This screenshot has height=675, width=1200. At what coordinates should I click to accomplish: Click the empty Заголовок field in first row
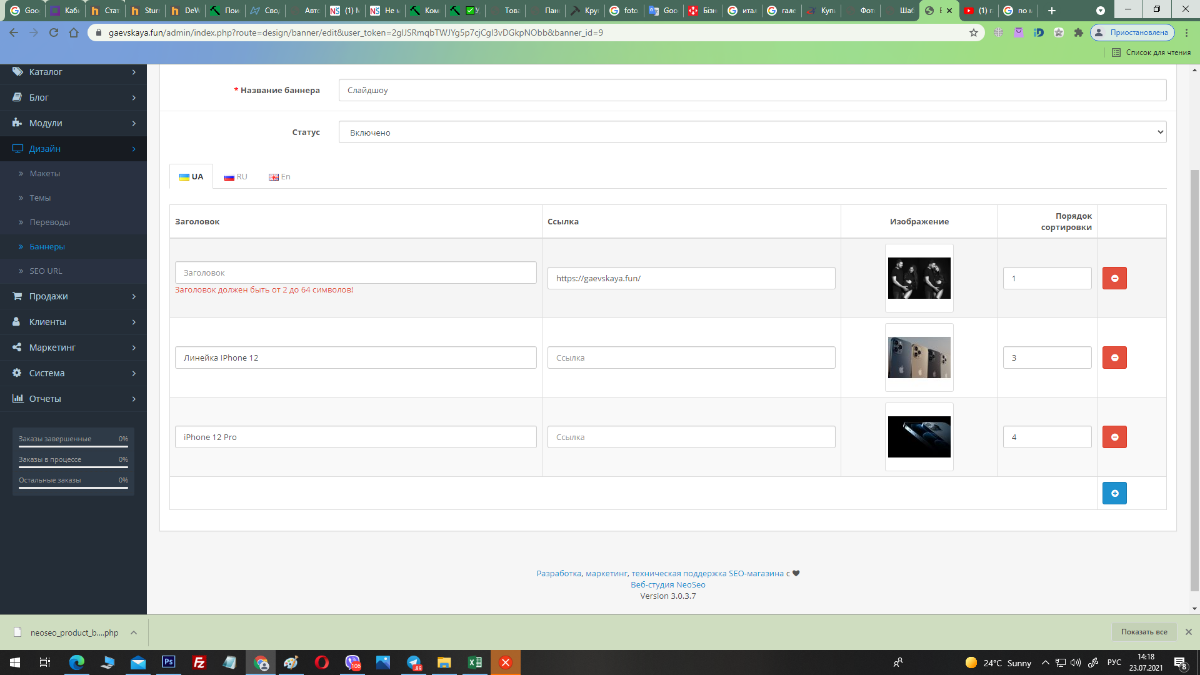[356, 272]
